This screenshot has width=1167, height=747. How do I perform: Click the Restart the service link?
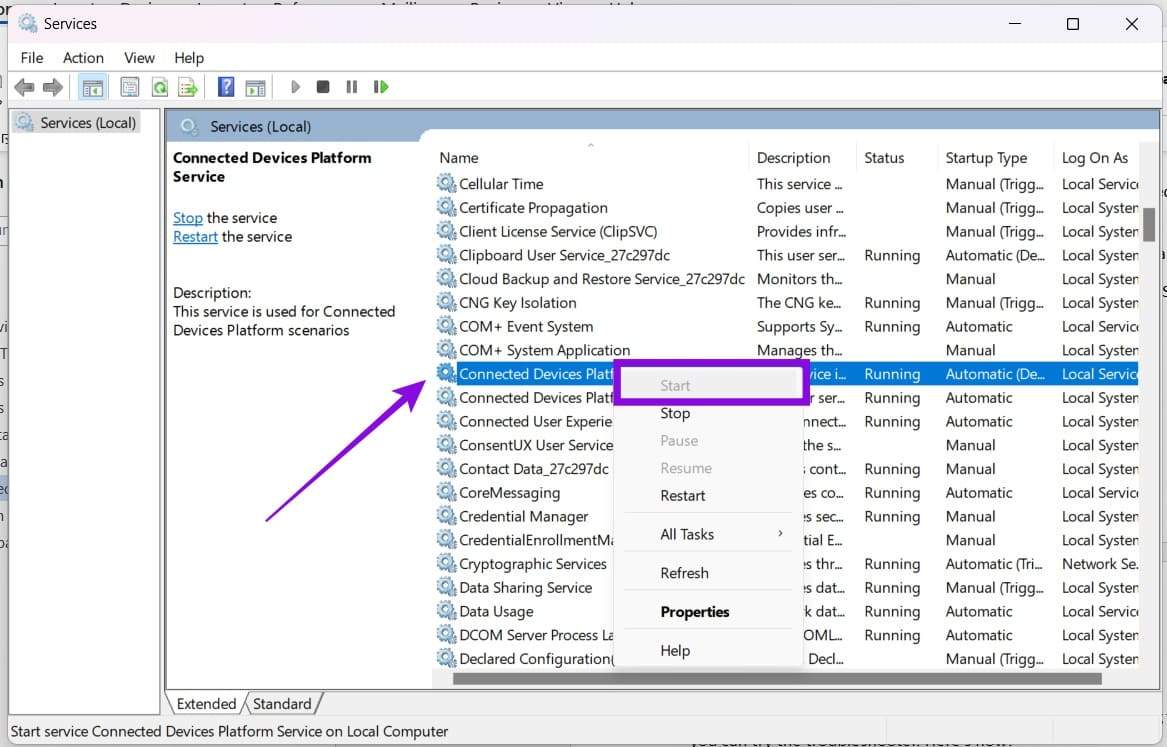195,237
